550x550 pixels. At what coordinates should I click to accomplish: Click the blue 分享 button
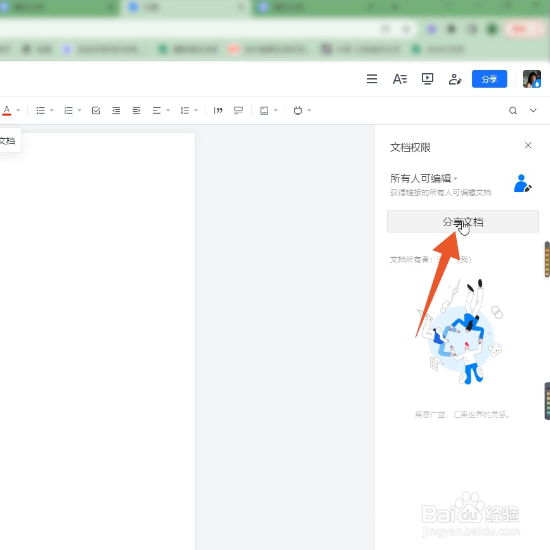point(489,79)
